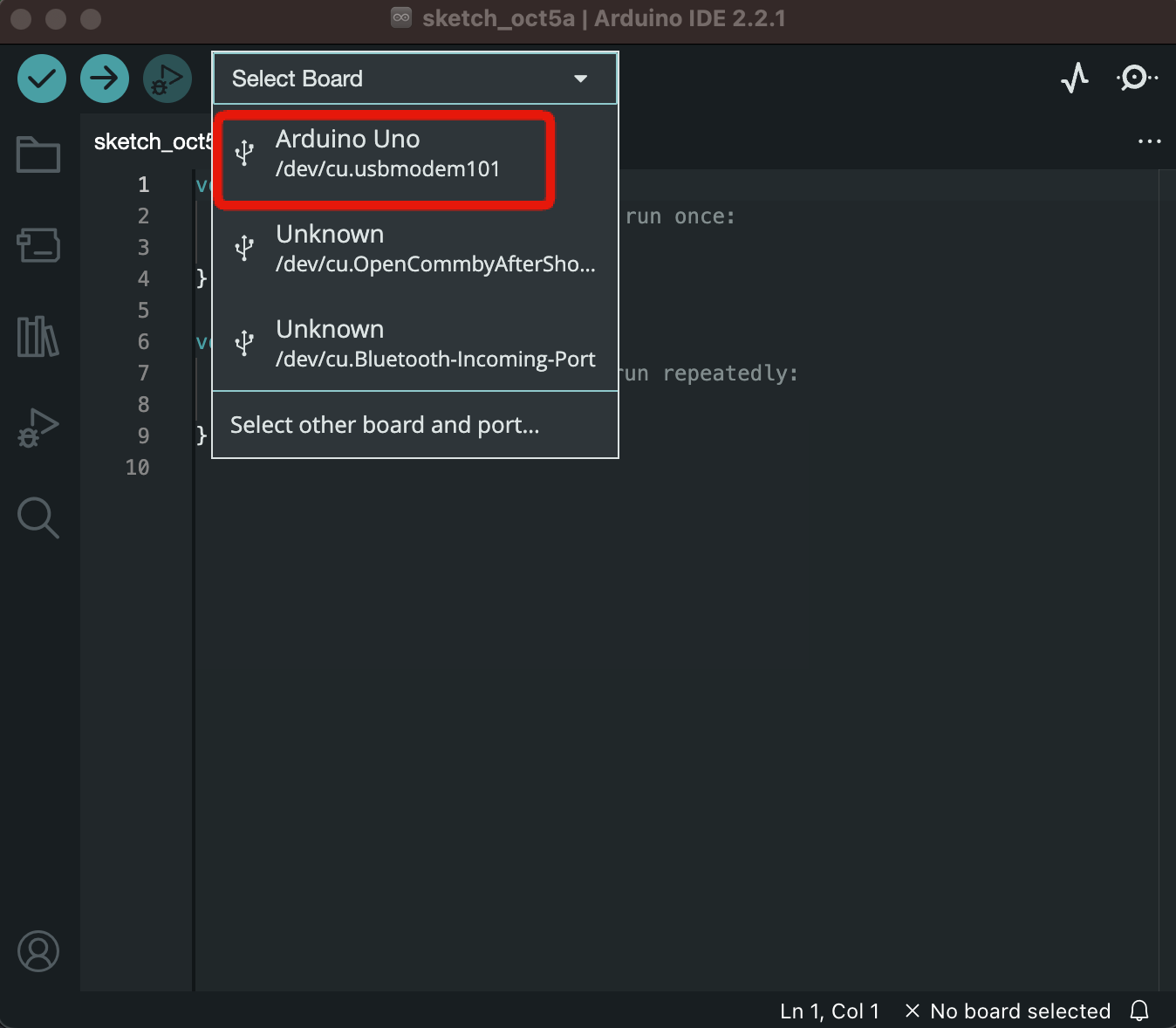Image resolution: width=1176 pixels, height=1028 pixels.
Task: Click the user account profile icon
Action: 38,951
